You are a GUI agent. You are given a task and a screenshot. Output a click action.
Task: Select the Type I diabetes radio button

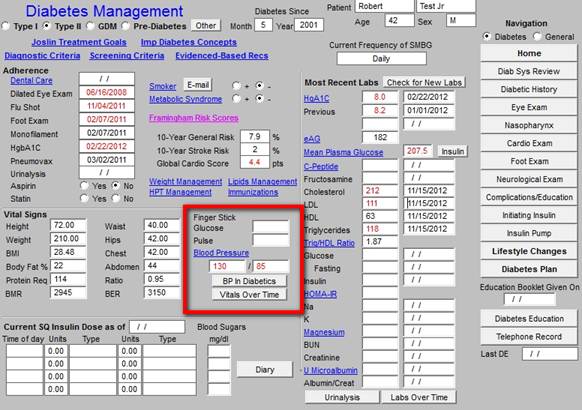click(6, 26)
